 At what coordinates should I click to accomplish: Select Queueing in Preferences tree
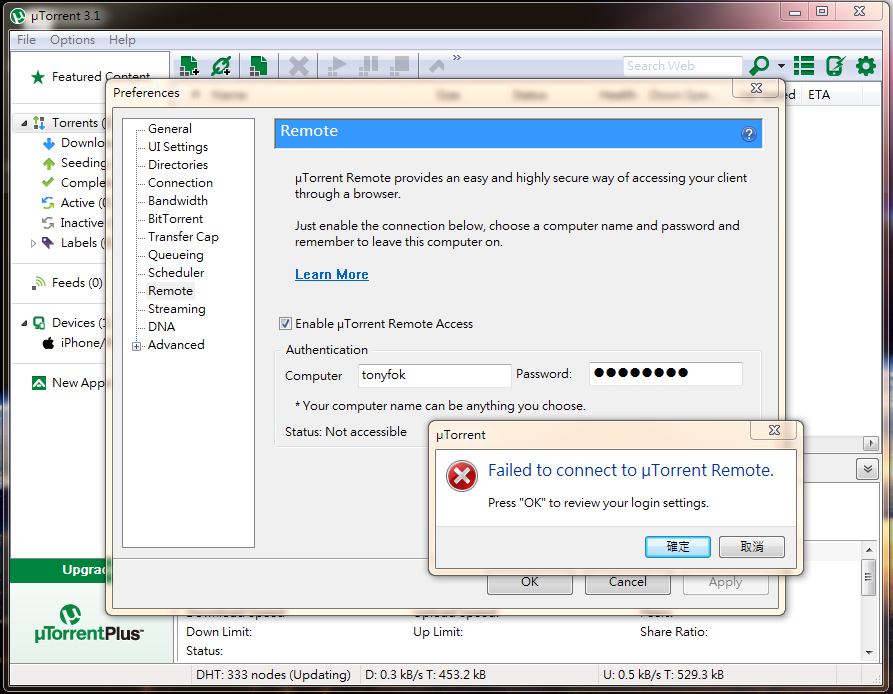point(175,255)
